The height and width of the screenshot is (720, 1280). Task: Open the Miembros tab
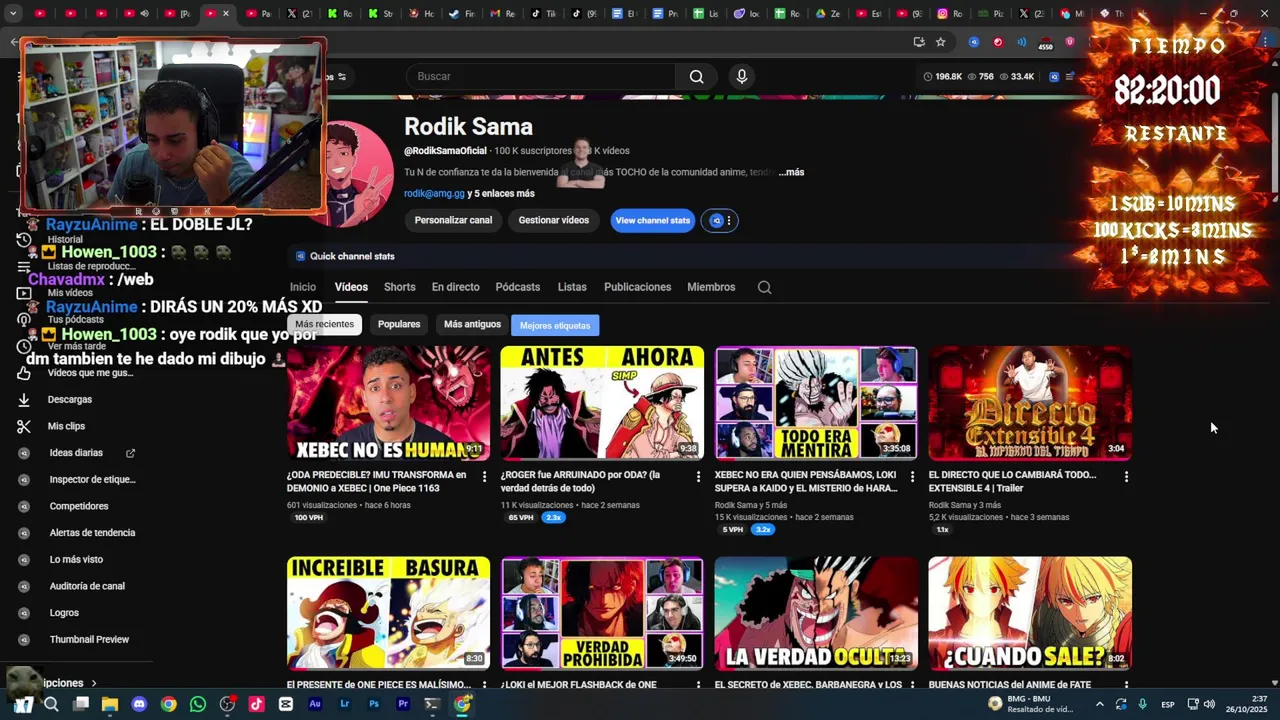click(x=711, y=287)
